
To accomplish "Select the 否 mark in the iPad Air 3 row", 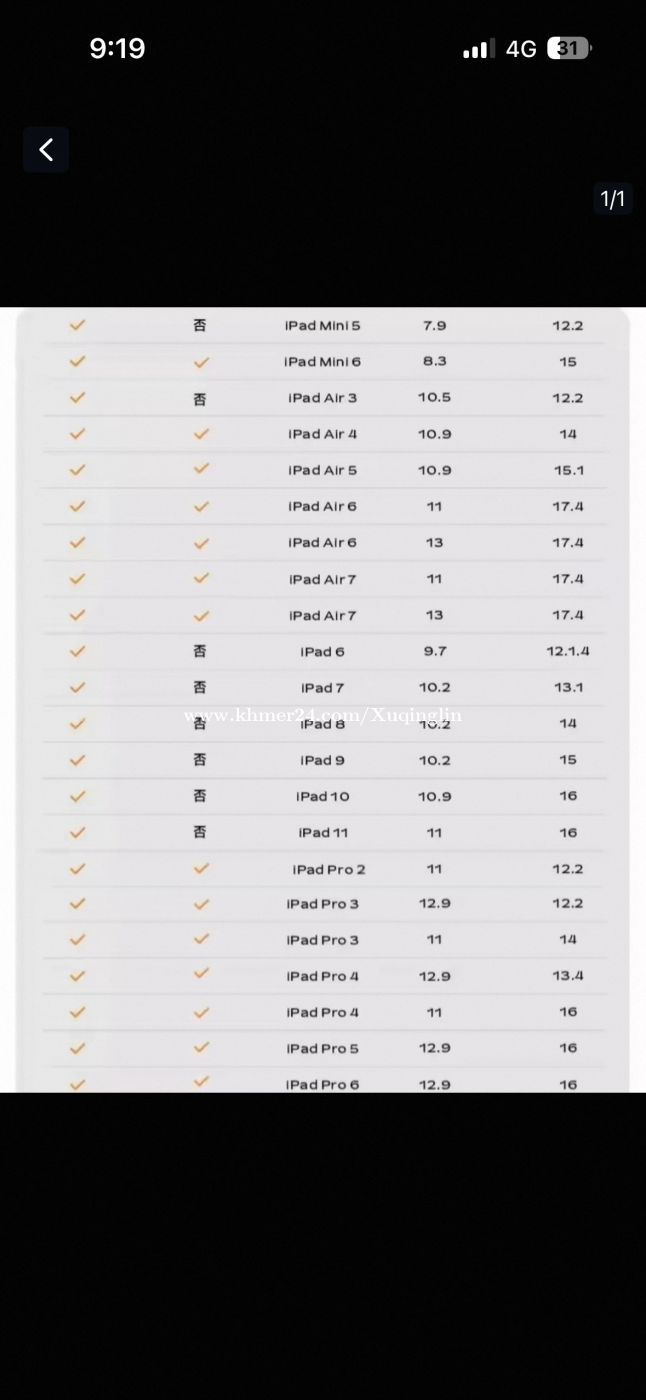I will point(200,398).
